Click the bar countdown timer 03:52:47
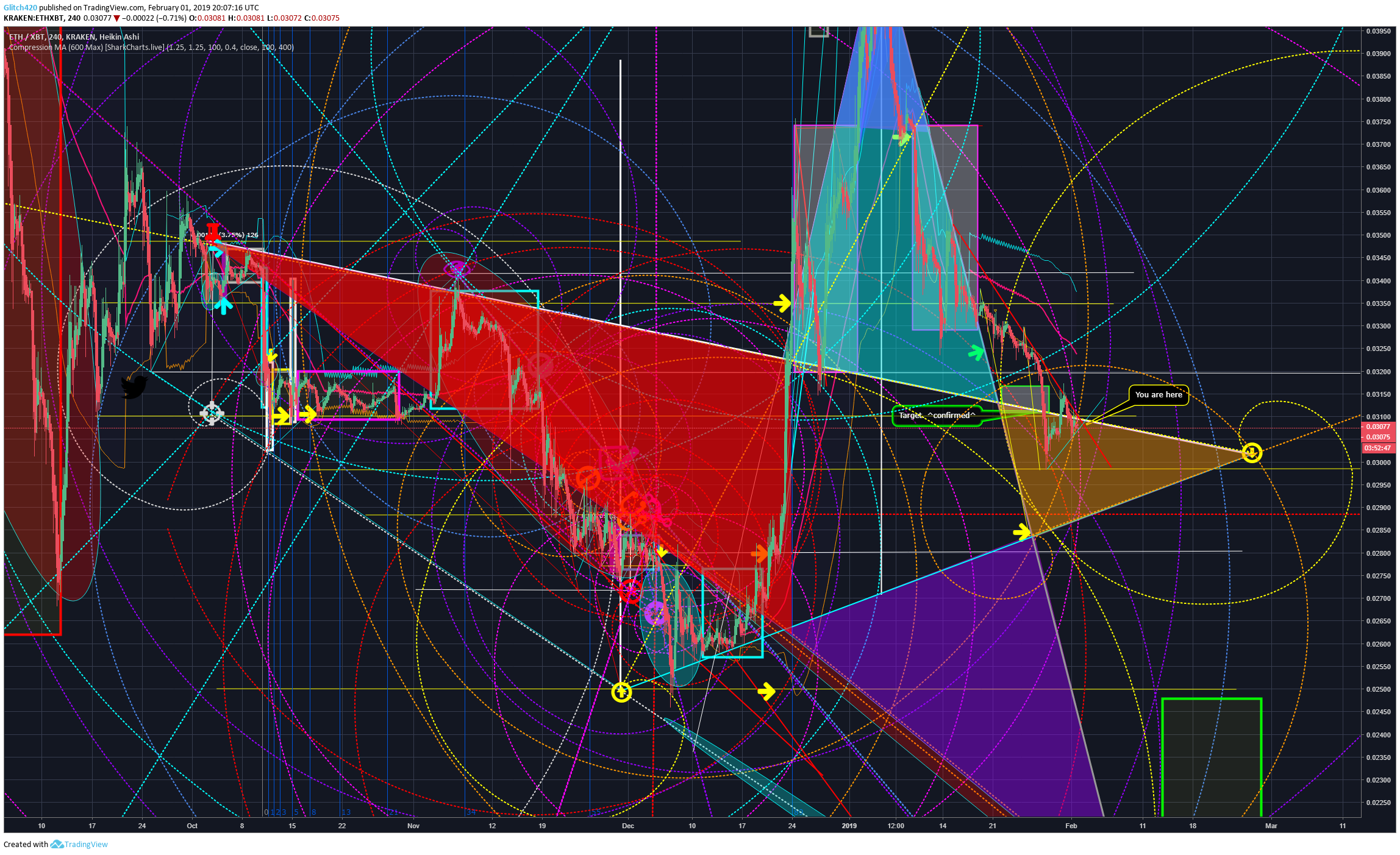Screen dimensions: 1400x855 [1378, 448]
